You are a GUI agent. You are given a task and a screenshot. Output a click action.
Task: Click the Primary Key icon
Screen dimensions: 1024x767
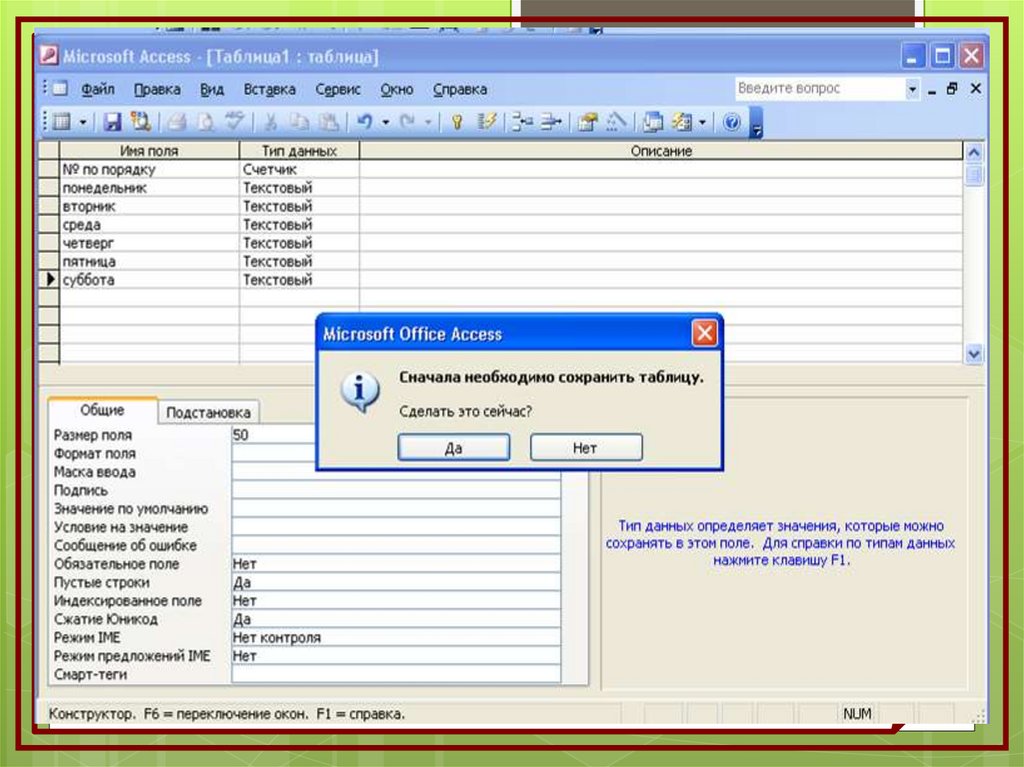pos(457,122)
